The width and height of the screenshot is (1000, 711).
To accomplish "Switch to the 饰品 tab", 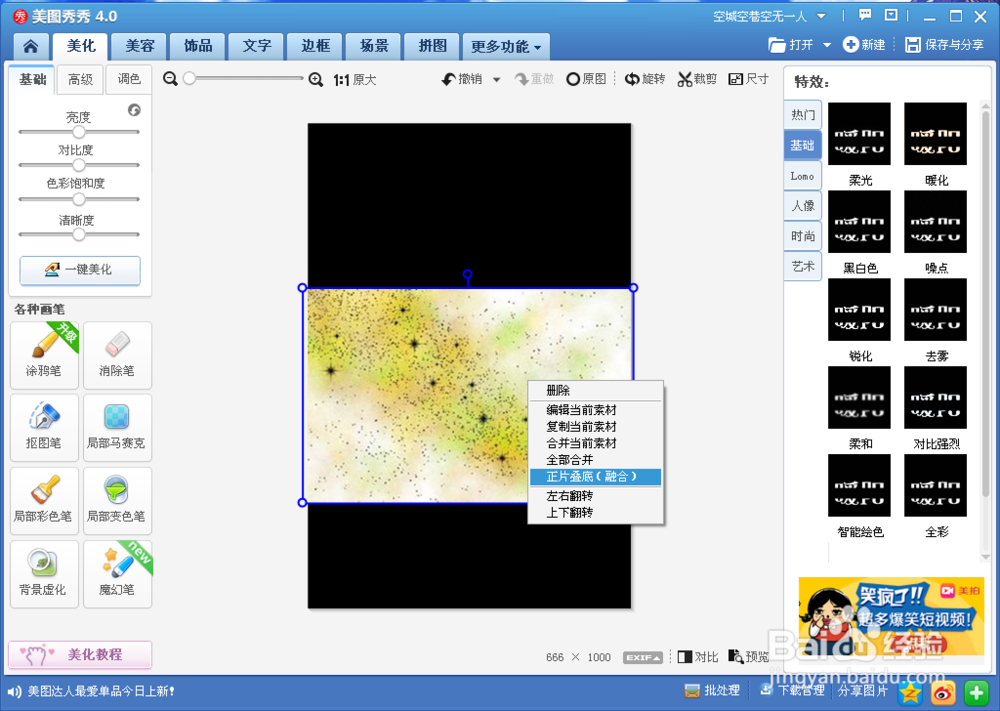I will [x=198, y=46].
